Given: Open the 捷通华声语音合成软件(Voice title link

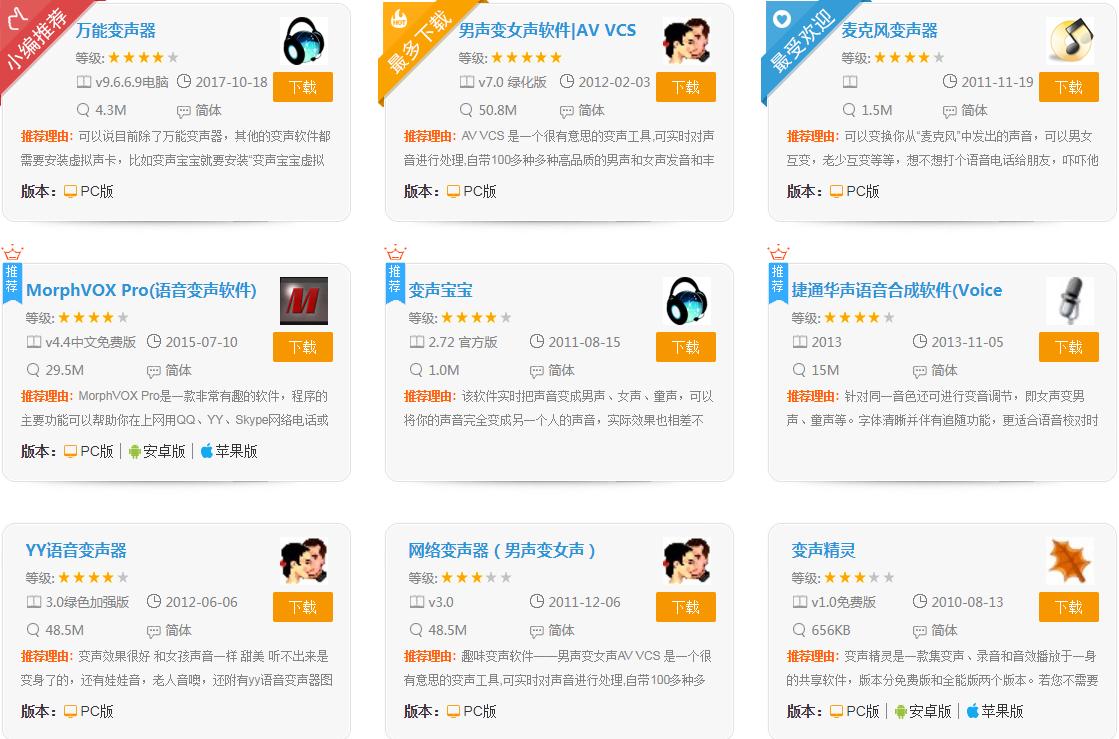Looking at the screenshot, I should click(896, 290).
